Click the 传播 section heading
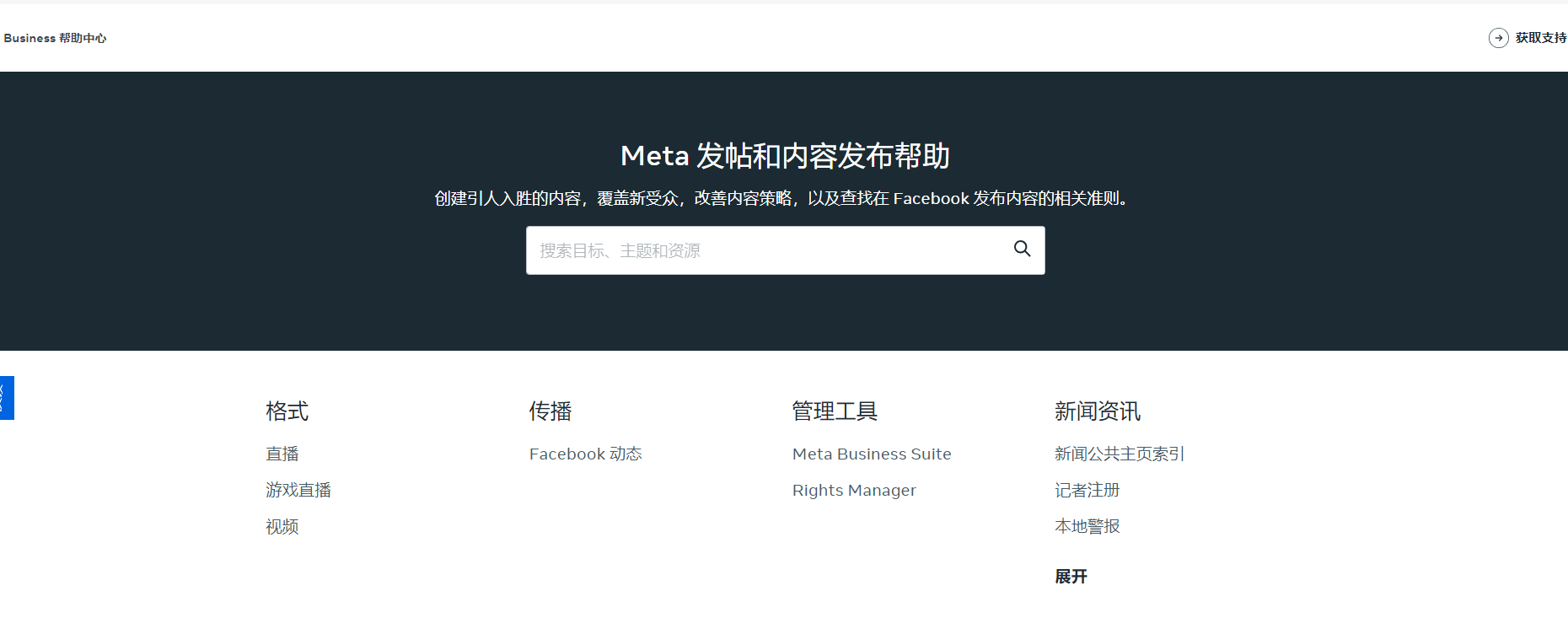This screenshot has width=1568, height=618. [550, 411]
